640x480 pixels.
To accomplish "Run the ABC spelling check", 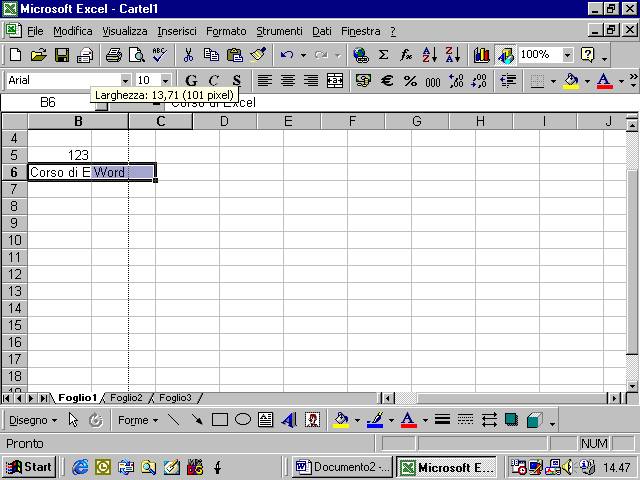I will (160, 55).
